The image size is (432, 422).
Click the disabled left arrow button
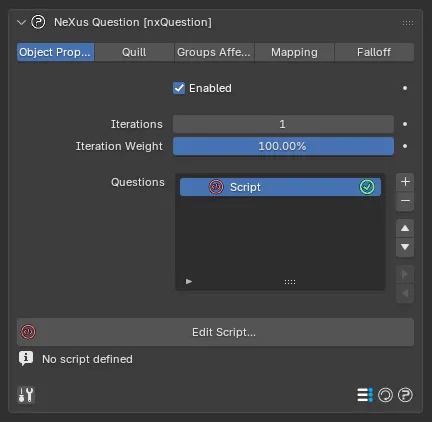[405, 293]
